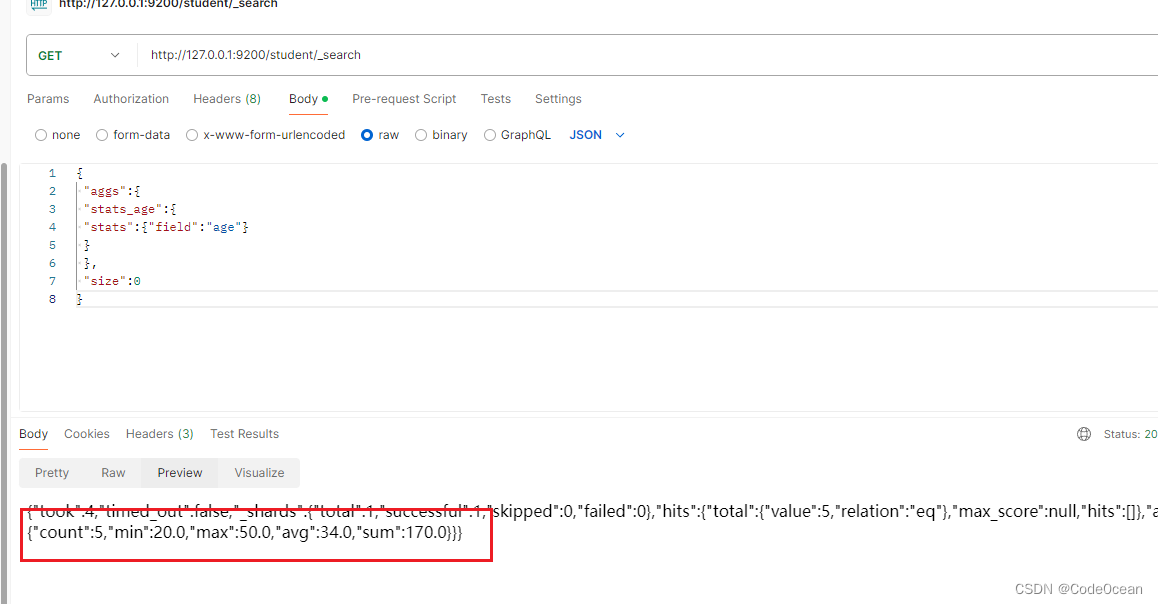The image size is (1158, 604).
Task: Open the GET method dropdown
Action: coord(78,55)
